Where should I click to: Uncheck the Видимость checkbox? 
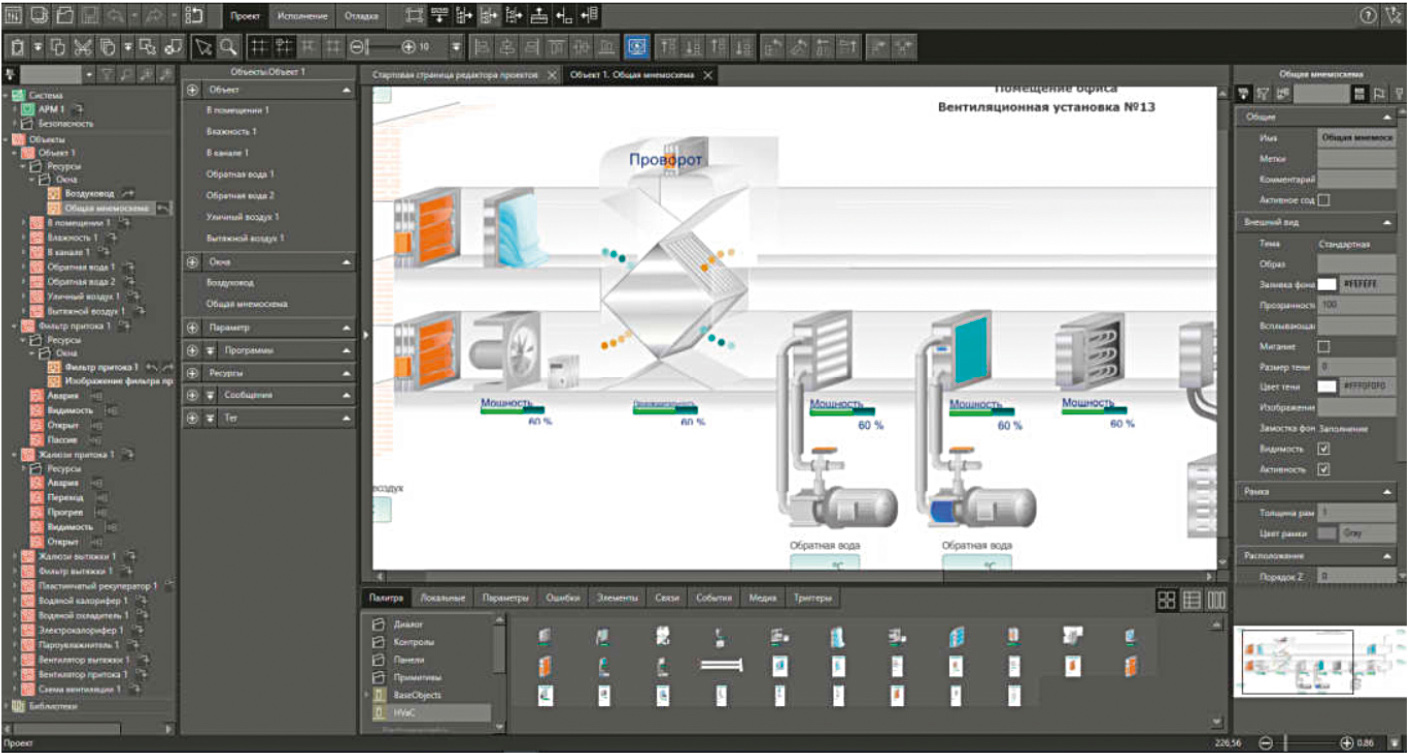[1325, 450]
